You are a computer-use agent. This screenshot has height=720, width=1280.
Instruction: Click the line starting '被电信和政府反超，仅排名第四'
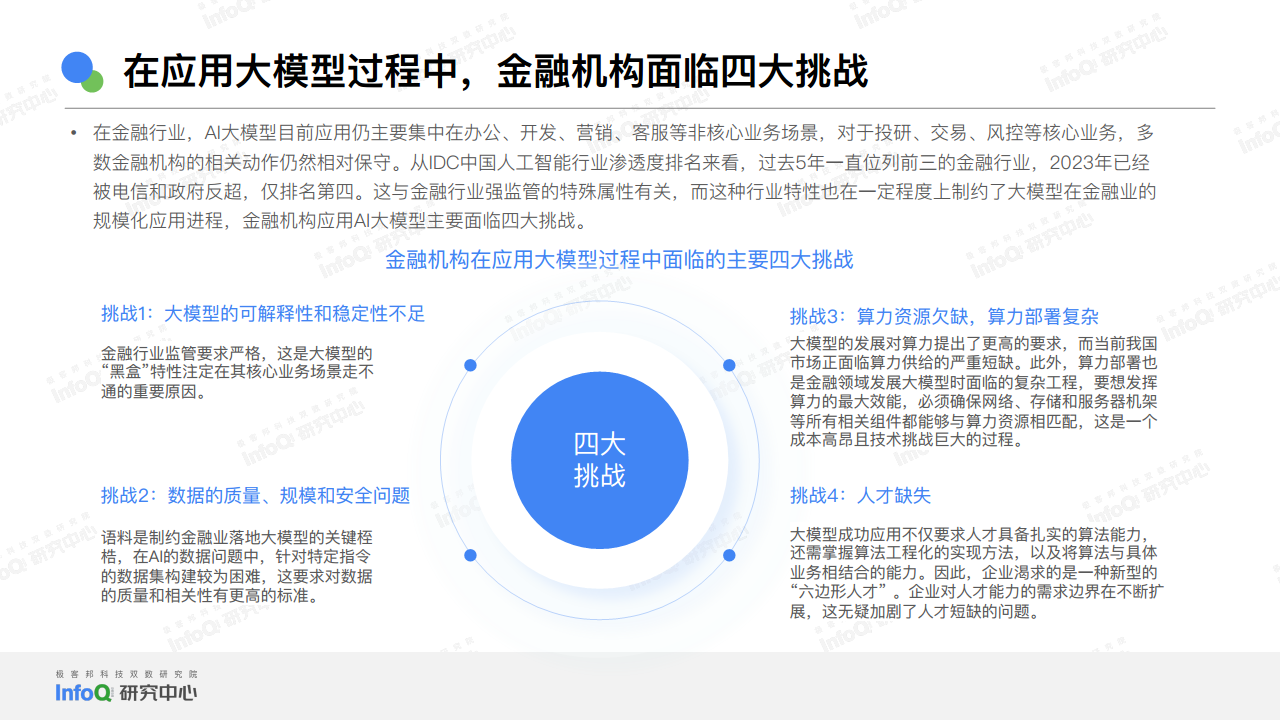coord(625,192)
